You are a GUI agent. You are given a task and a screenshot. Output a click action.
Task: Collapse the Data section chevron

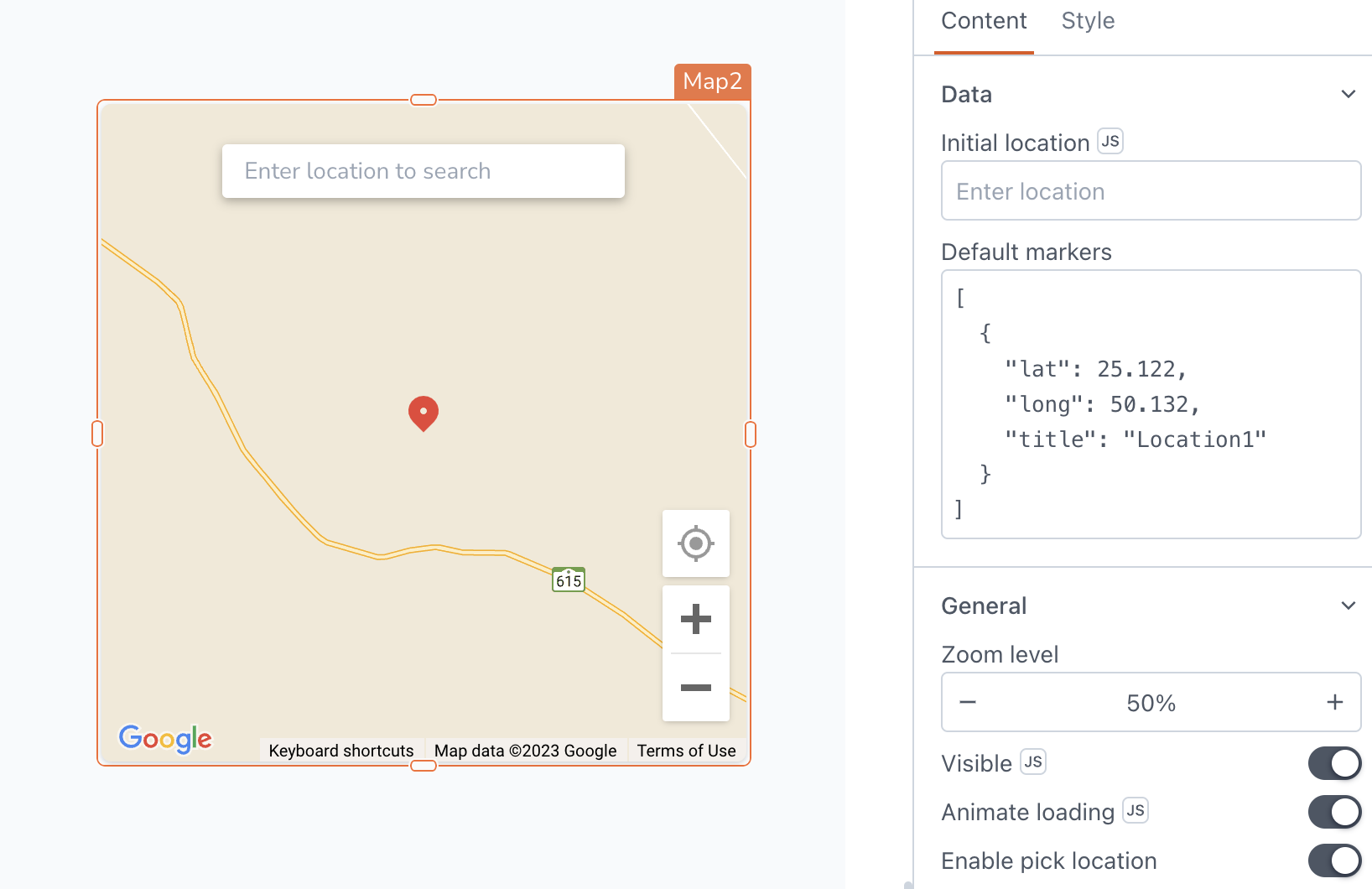[1348, 94]
